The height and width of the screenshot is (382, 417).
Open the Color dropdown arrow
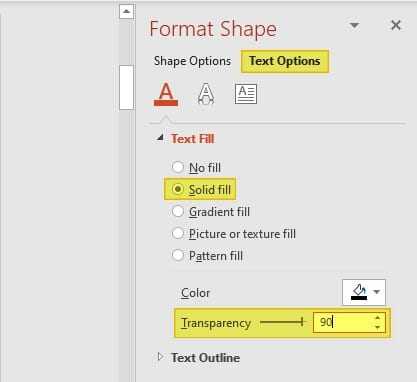pos(377,292)
